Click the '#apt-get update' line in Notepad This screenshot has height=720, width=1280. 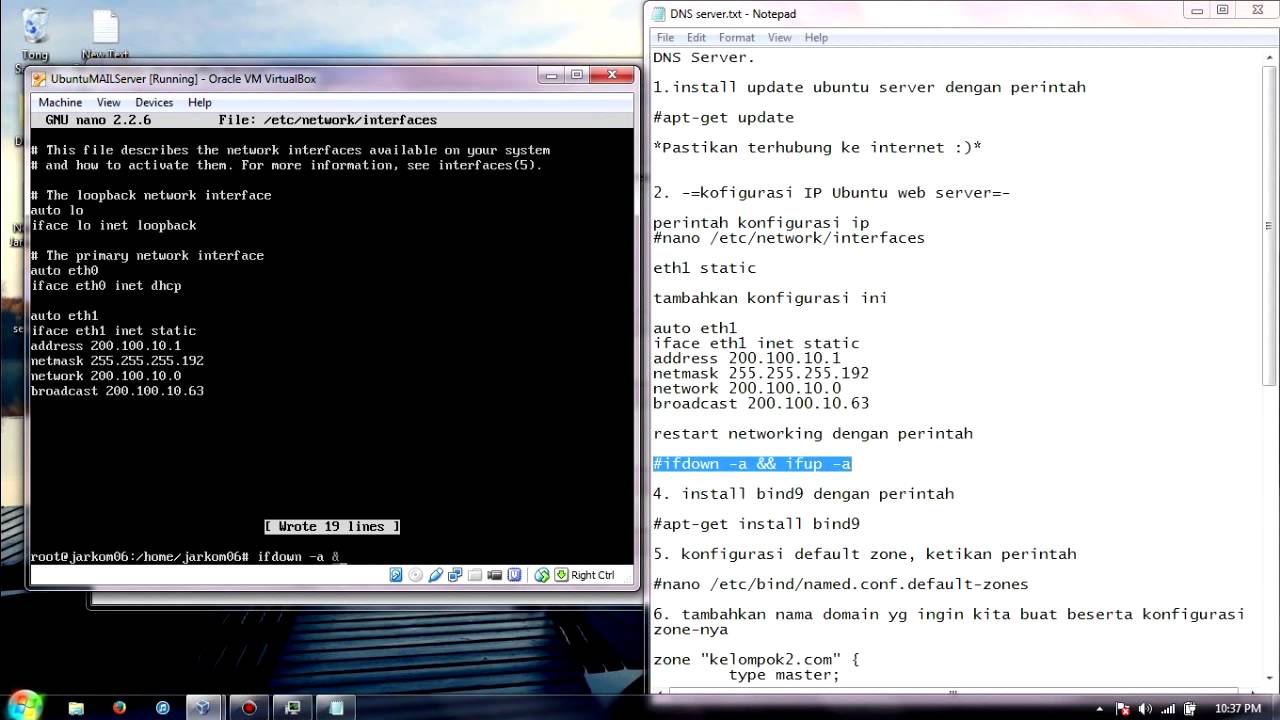point(723,117)
